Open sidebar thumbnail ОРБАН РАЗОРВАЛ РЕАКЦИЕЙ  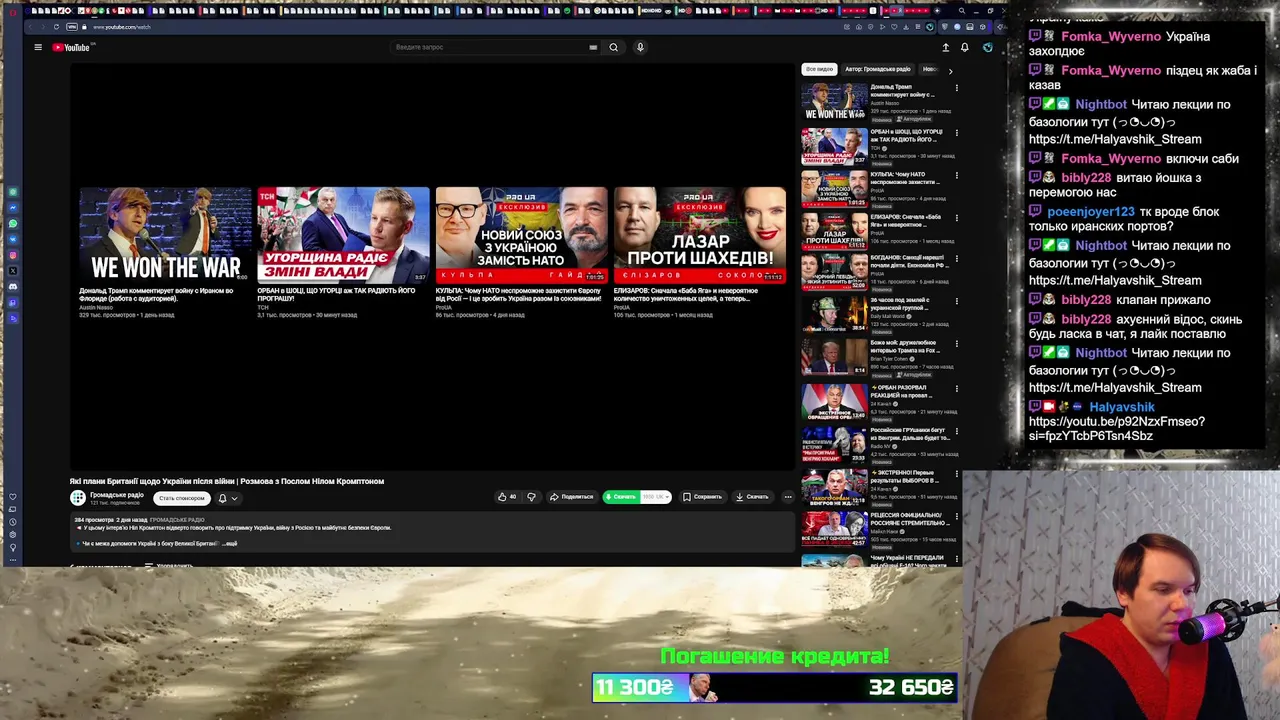tap(834, 401)
